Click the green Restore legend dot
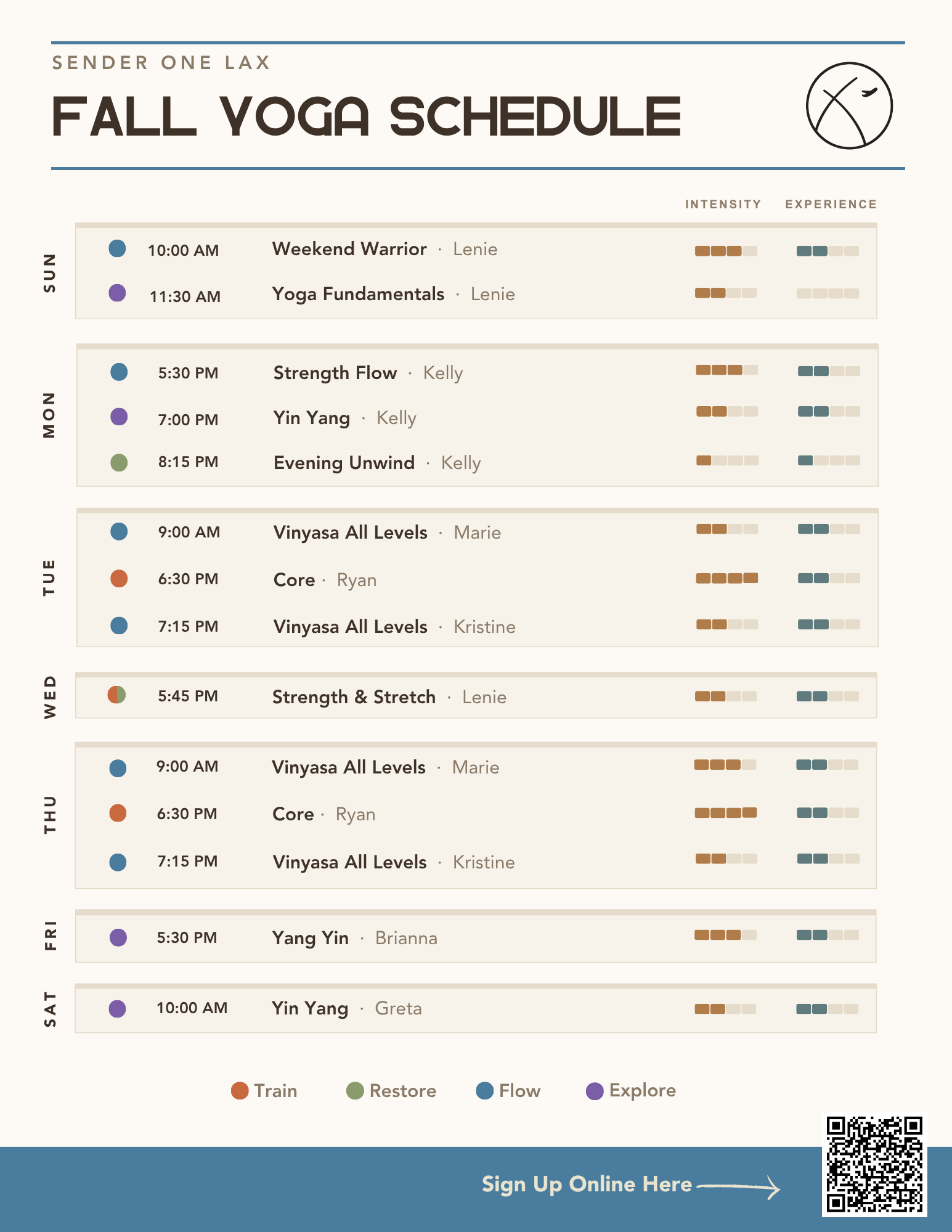 pyautogui.click(x=355, y=1091)
